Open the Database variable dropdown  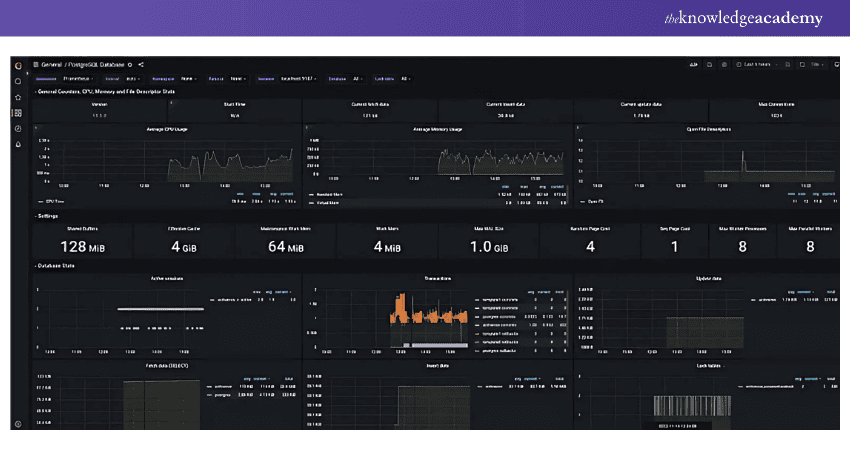click(x=357, y=77)
